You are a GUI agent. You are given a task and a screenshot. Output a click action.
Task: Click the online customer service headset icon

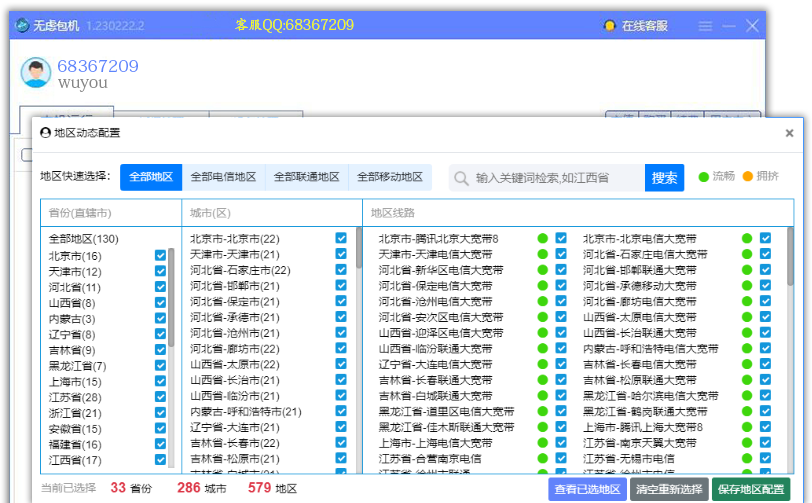click(x=609, y=25)
